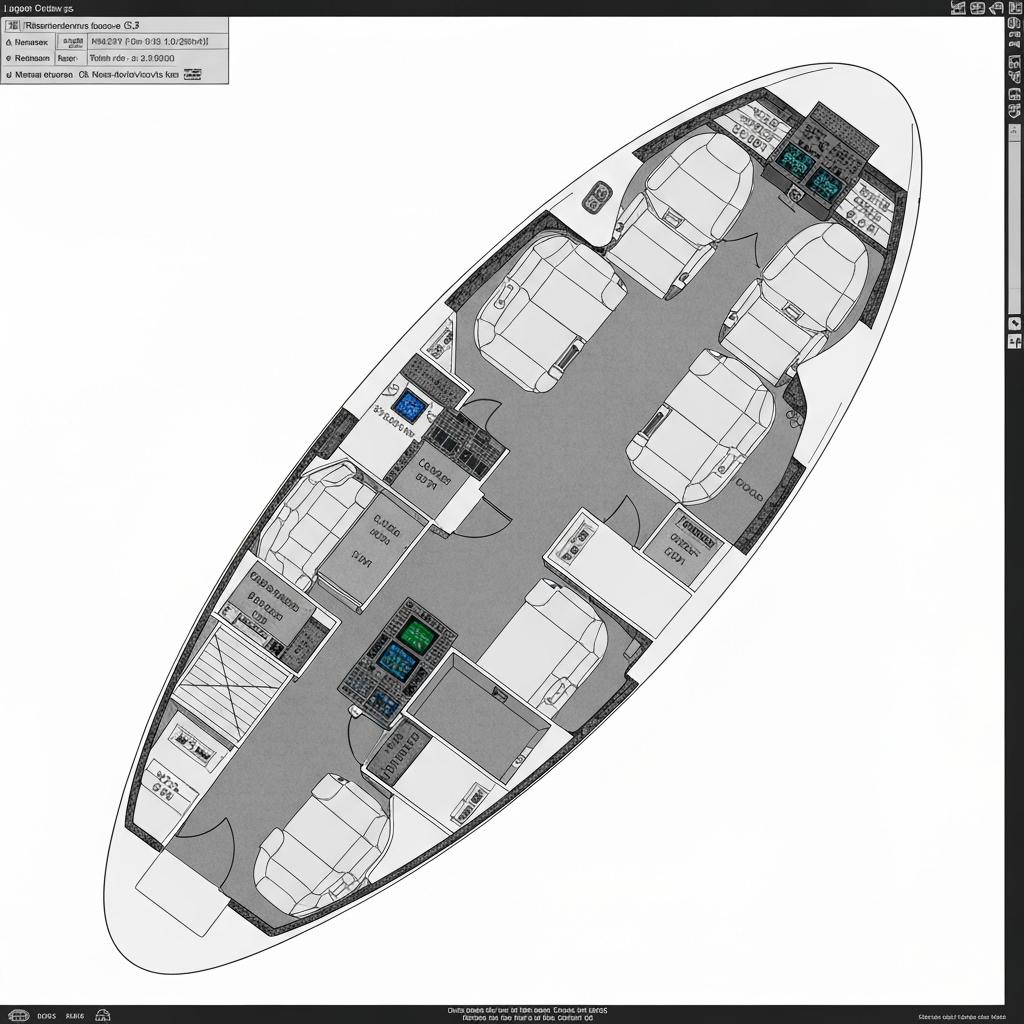The width and height of the screenshot is (1024, 1024).
Task: Click the light square icon beneath the pin icon
Action: 1014,341
